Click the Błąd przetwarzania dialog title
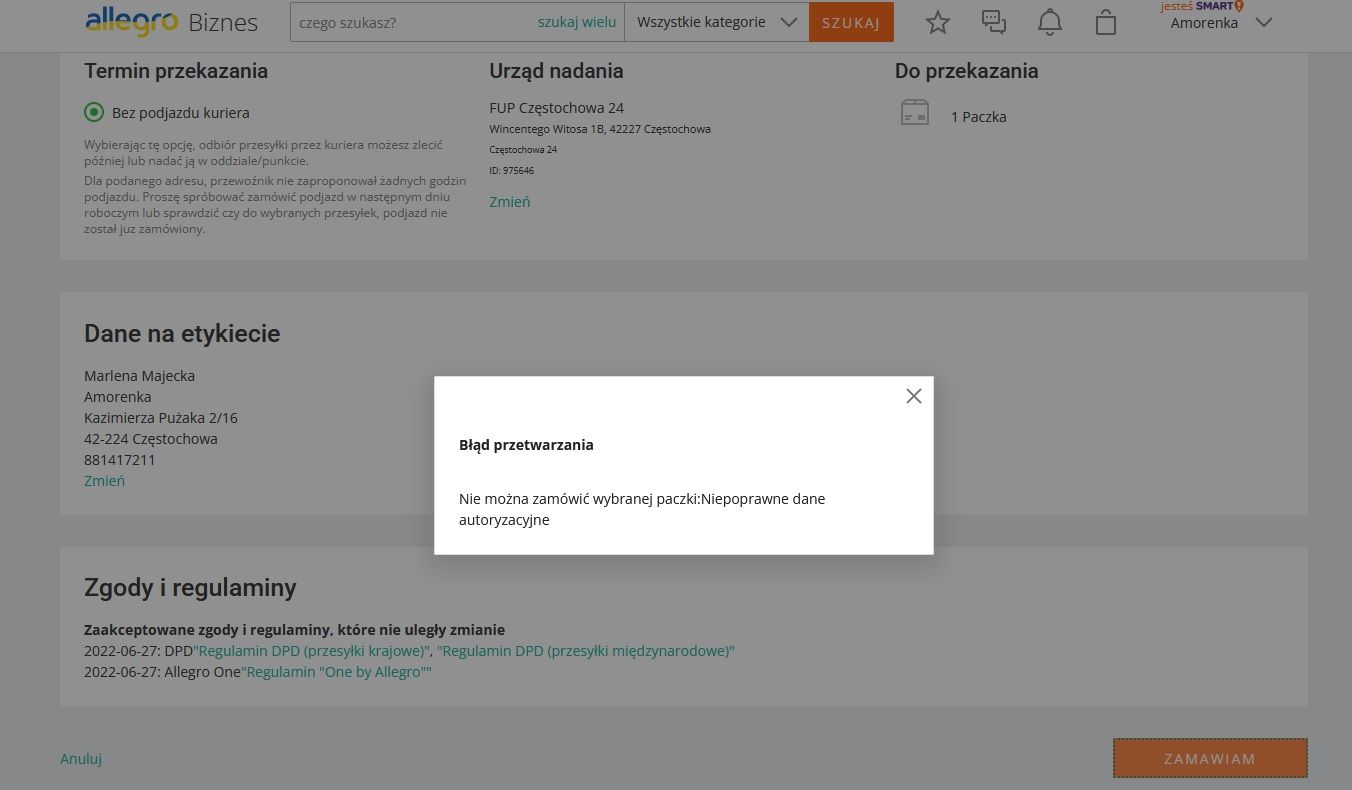This screenshot has height=790, width=1352. [x=526, y=445]
